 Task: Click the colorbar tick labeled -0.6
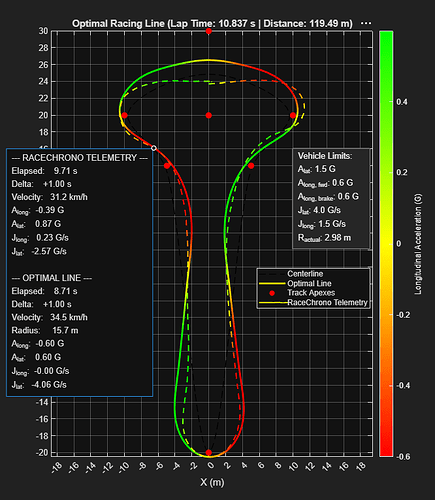[x=403, y=456]
